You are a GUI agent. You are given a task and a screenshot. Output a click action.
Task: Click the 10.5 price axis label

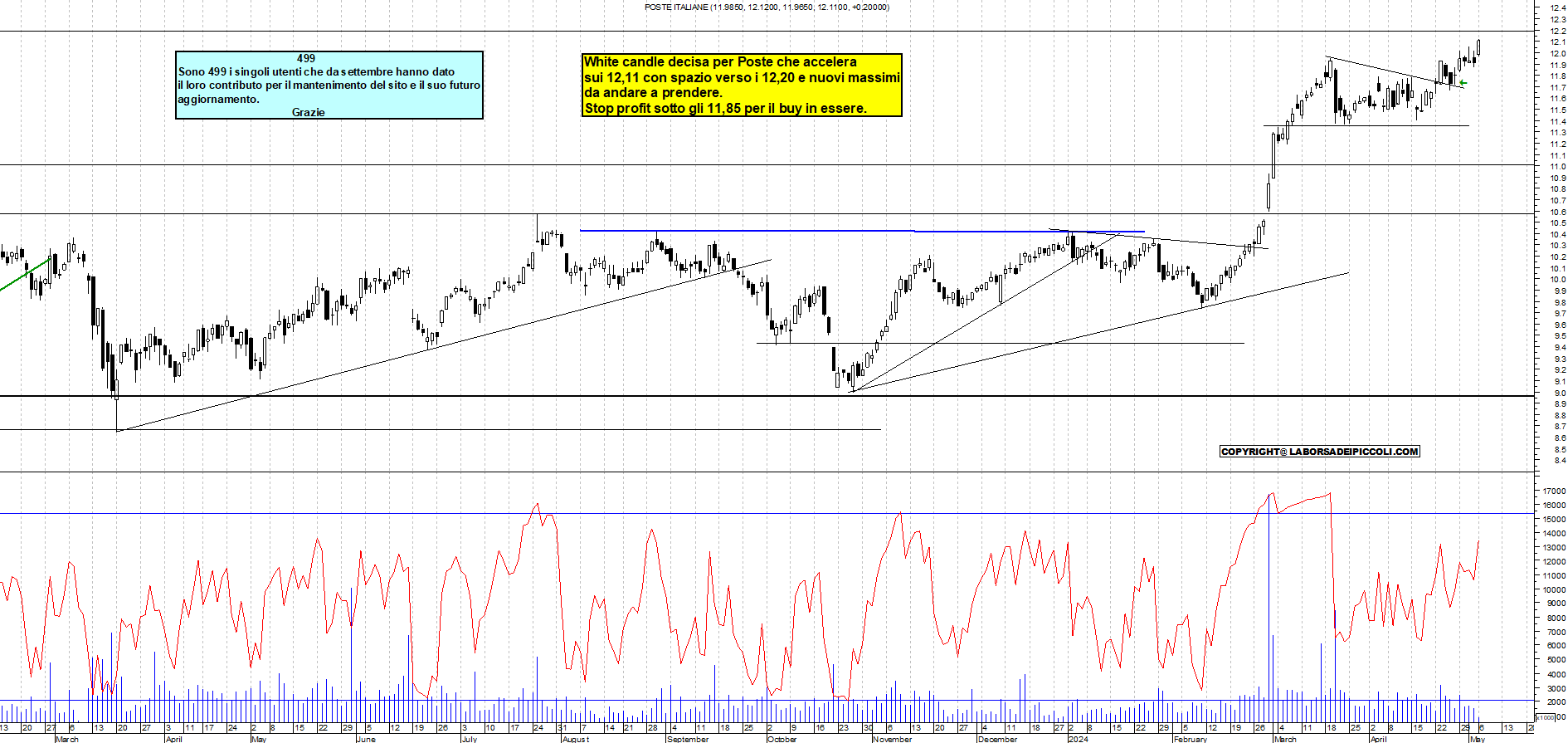(x=1558, y=223)
